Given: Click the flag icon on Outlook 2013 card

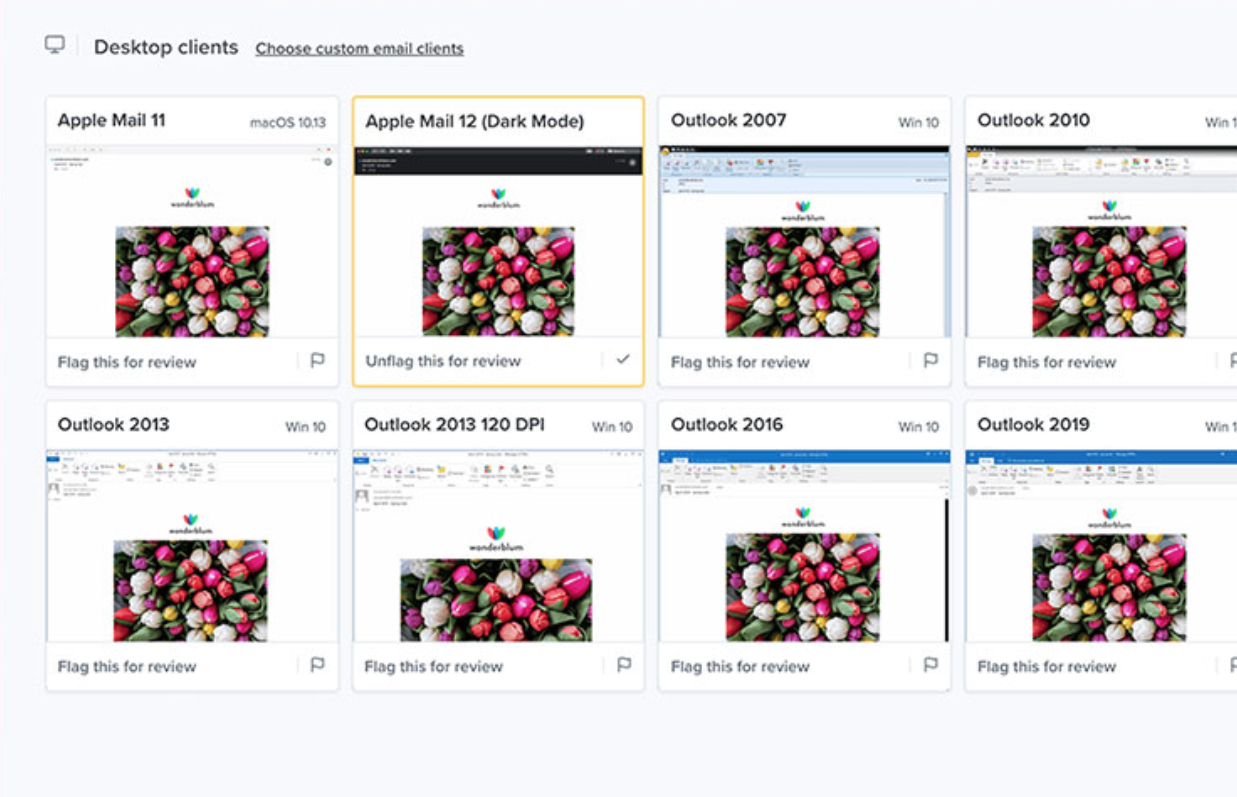Looking at the screenshot, I should (x=317, y=663).
